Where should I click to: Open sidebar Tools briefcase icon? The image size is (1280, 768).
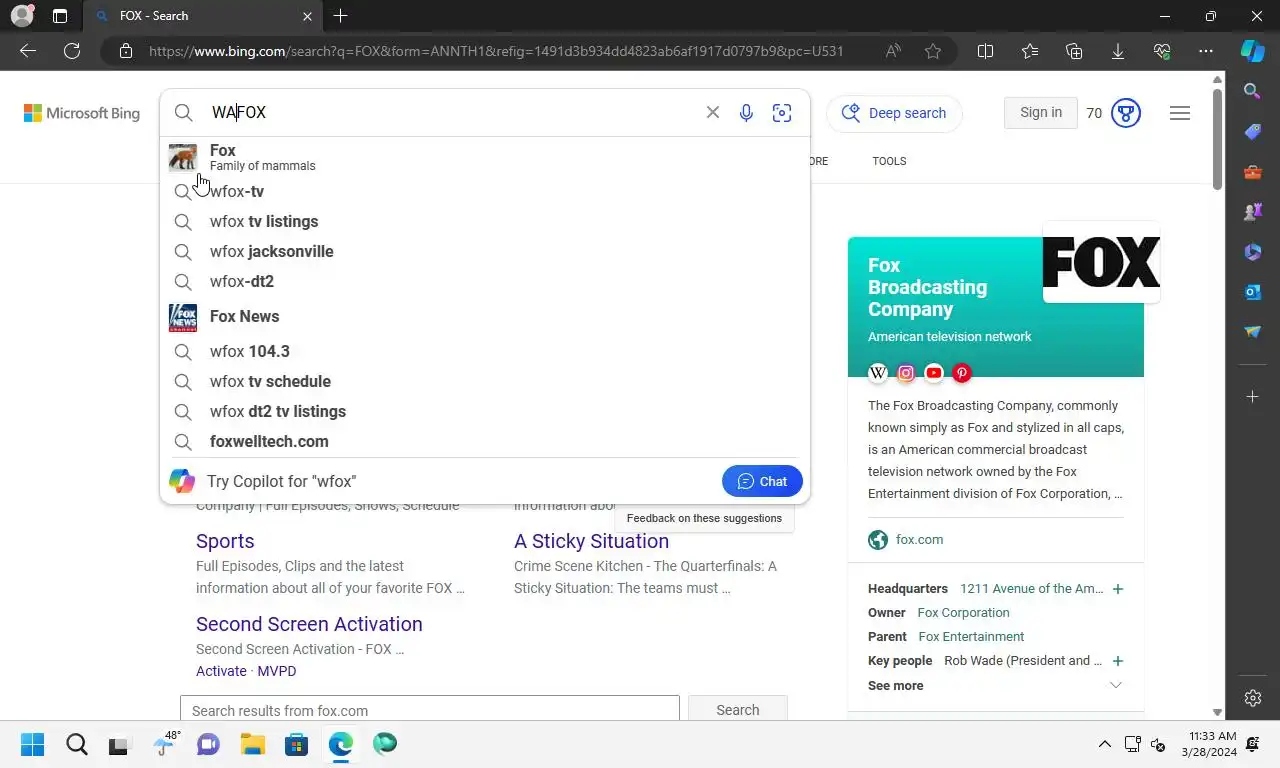tap(1252, 172)
